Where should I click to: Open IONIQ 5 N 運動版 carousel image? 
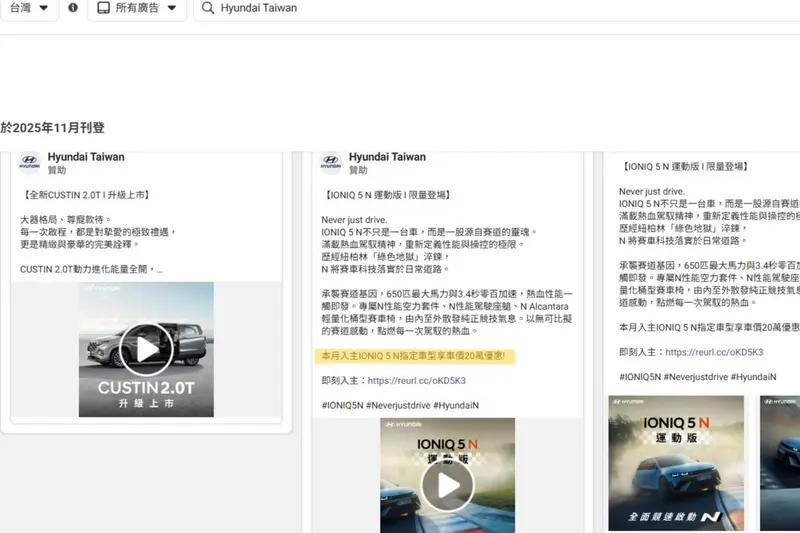(x=676, y=463)
